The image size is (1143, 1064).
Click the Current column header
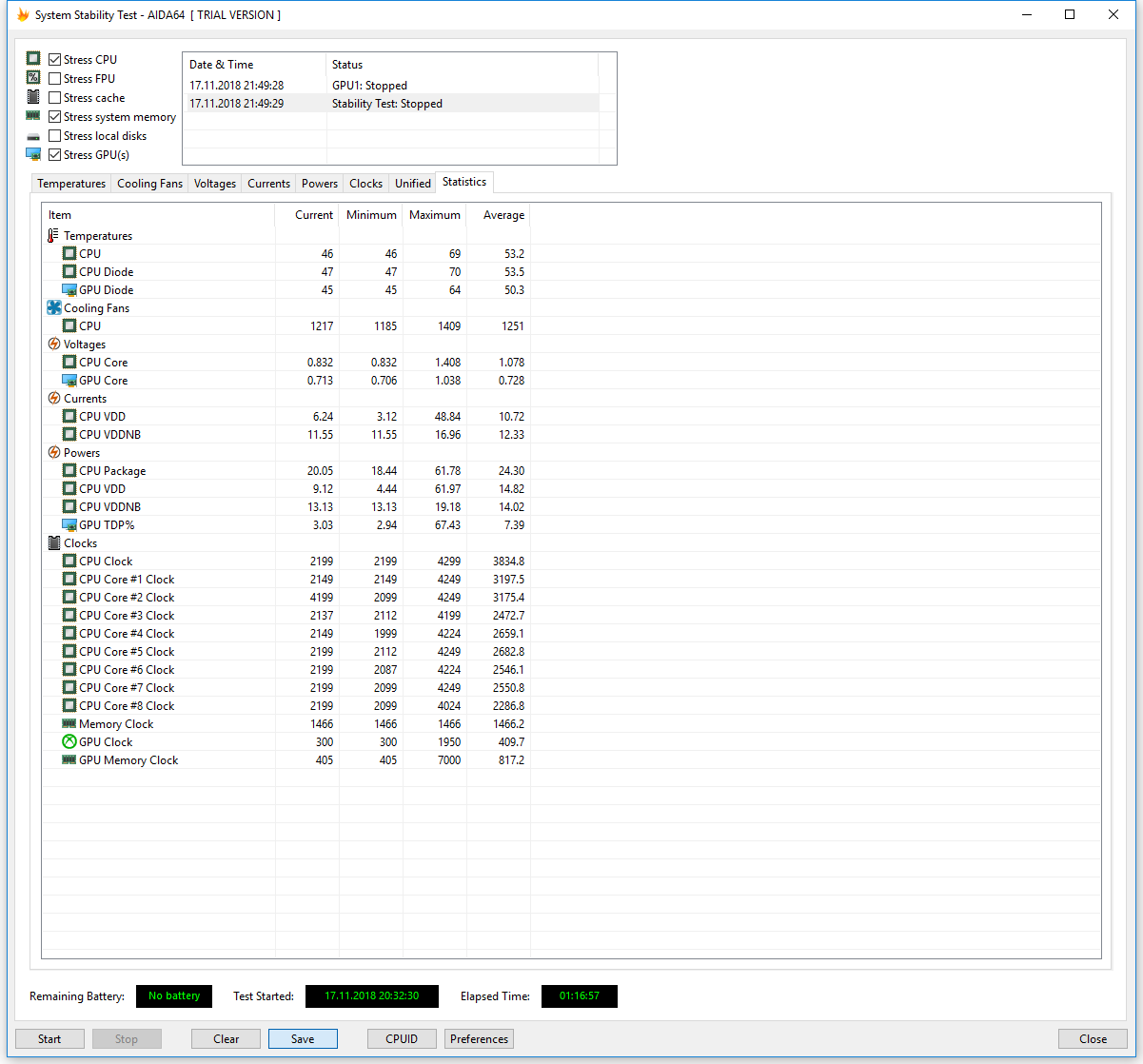click(x=307, y=215)
